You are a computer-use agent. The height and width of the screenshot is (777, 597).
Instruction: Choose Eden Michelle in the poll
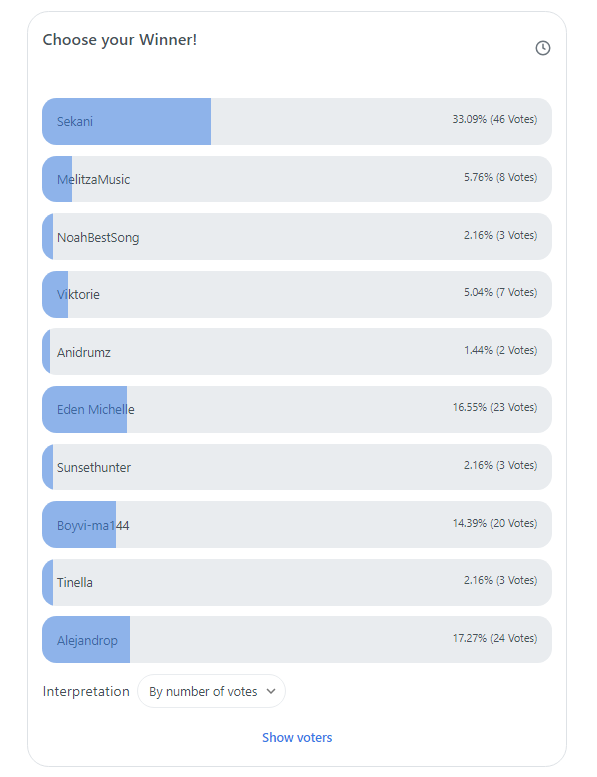click(297, 409)
